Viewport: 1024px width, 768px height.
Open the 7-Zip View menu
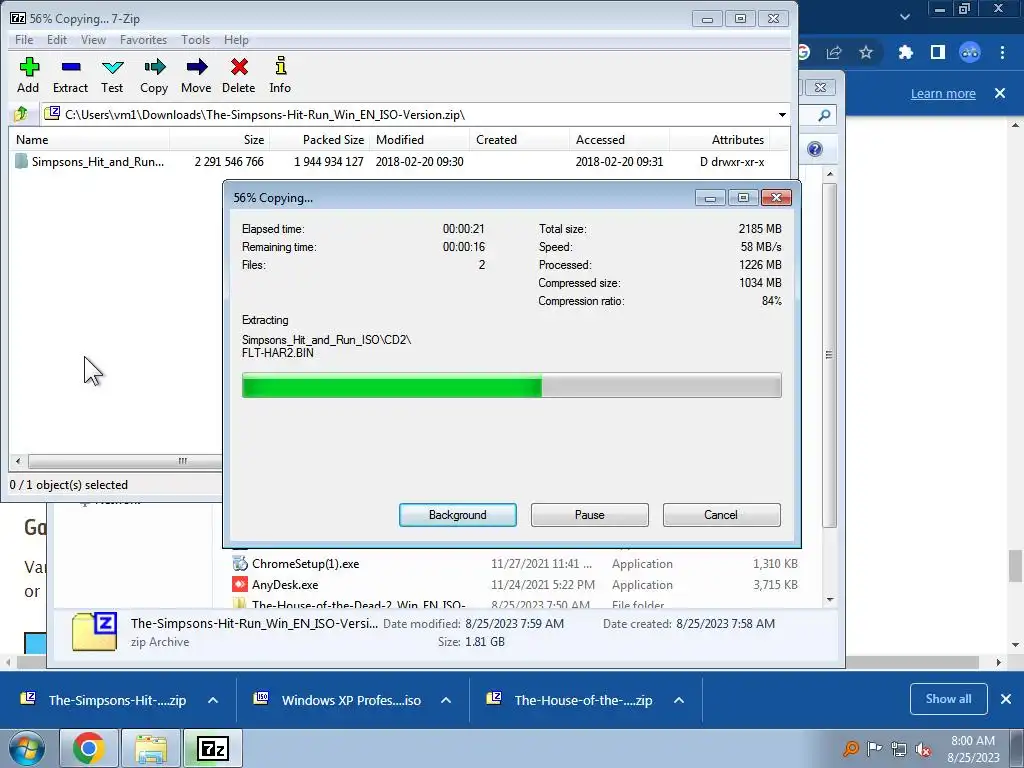point(93,40)
